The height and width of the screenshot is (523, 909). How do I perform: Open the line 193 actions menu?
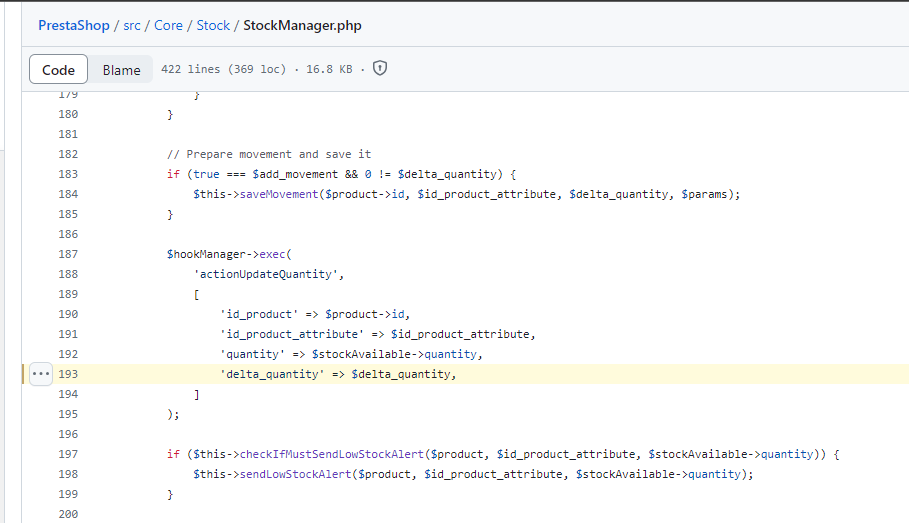pyautogui.click(x=41, y=374)
